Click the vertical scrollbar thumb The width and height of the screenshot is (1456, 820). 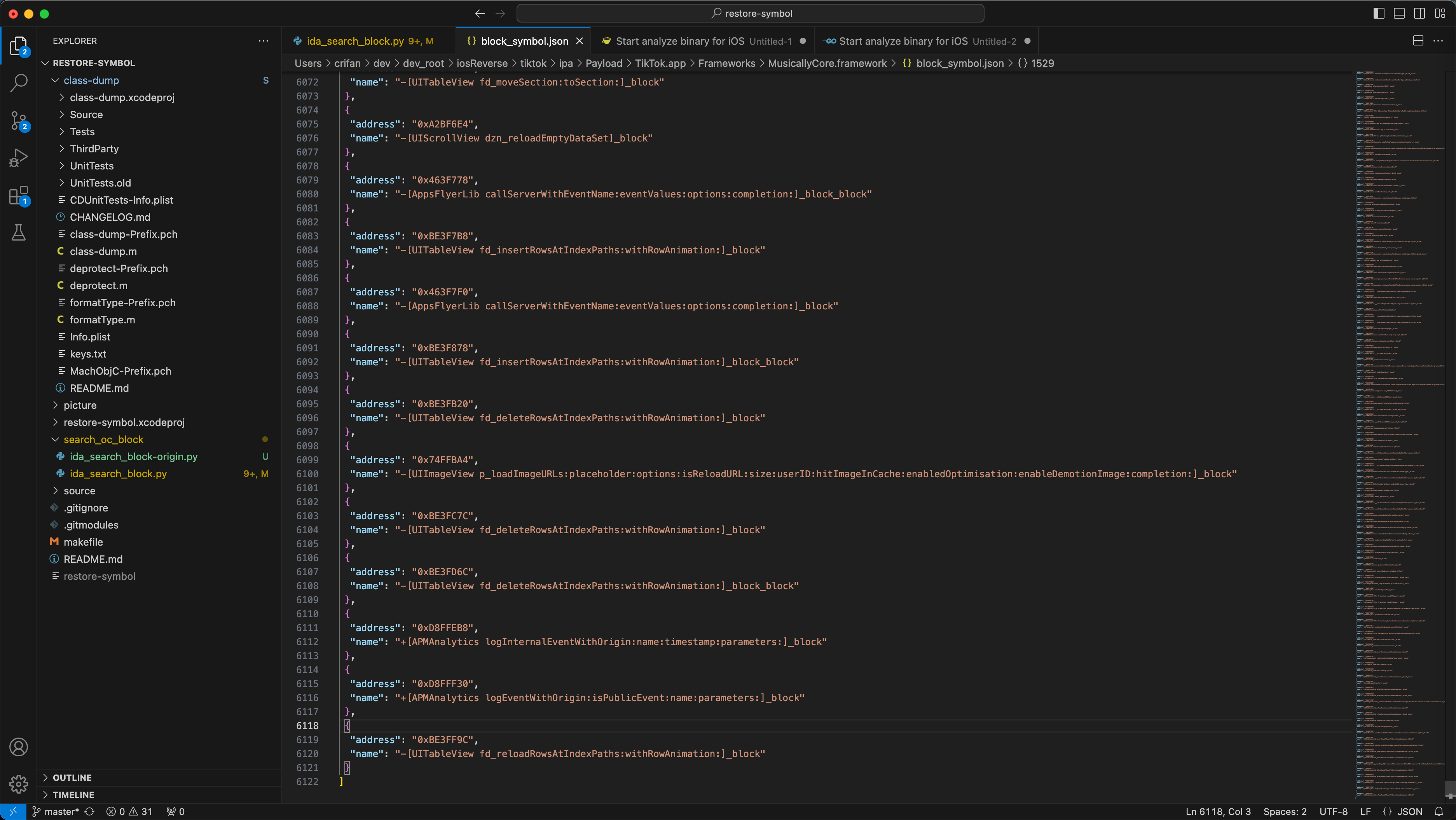point(1450,789)
